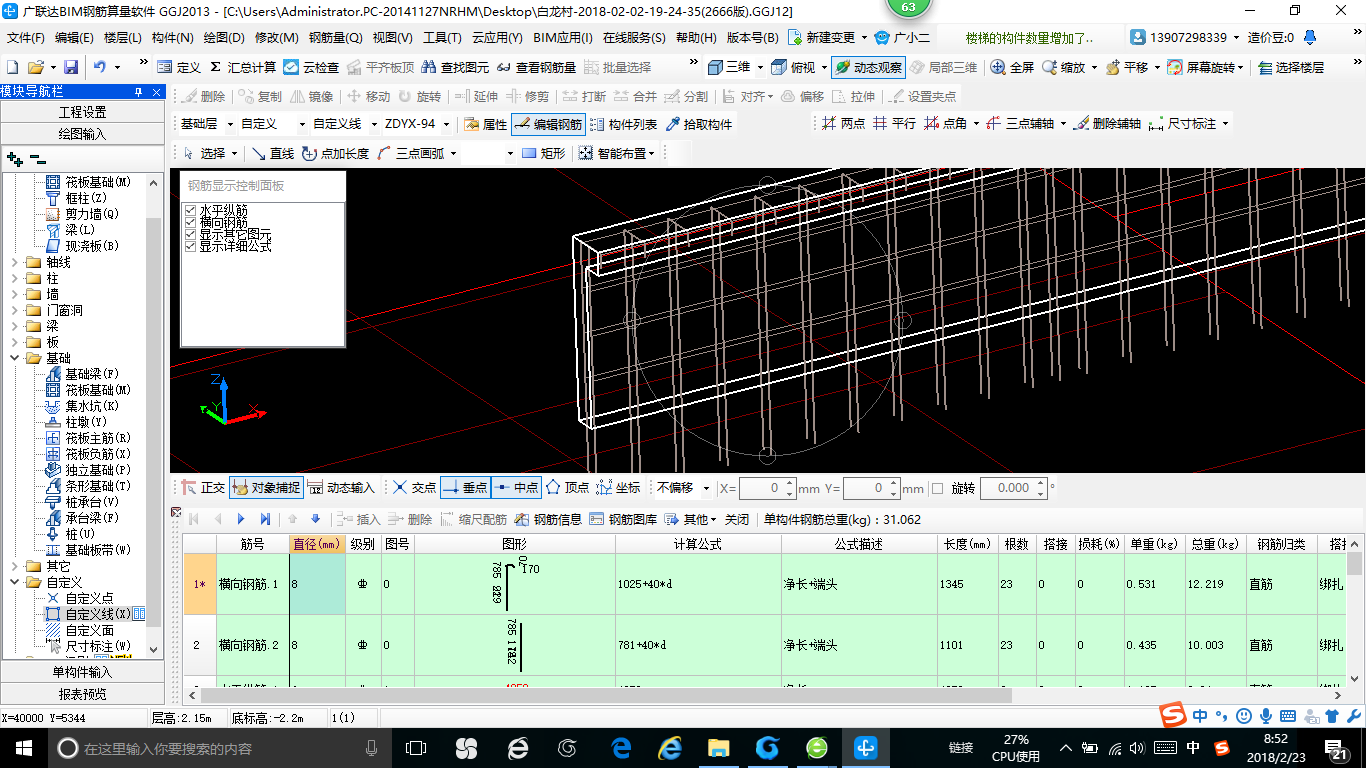
Task: Select 平移 pan tool
Action: 1127,67
